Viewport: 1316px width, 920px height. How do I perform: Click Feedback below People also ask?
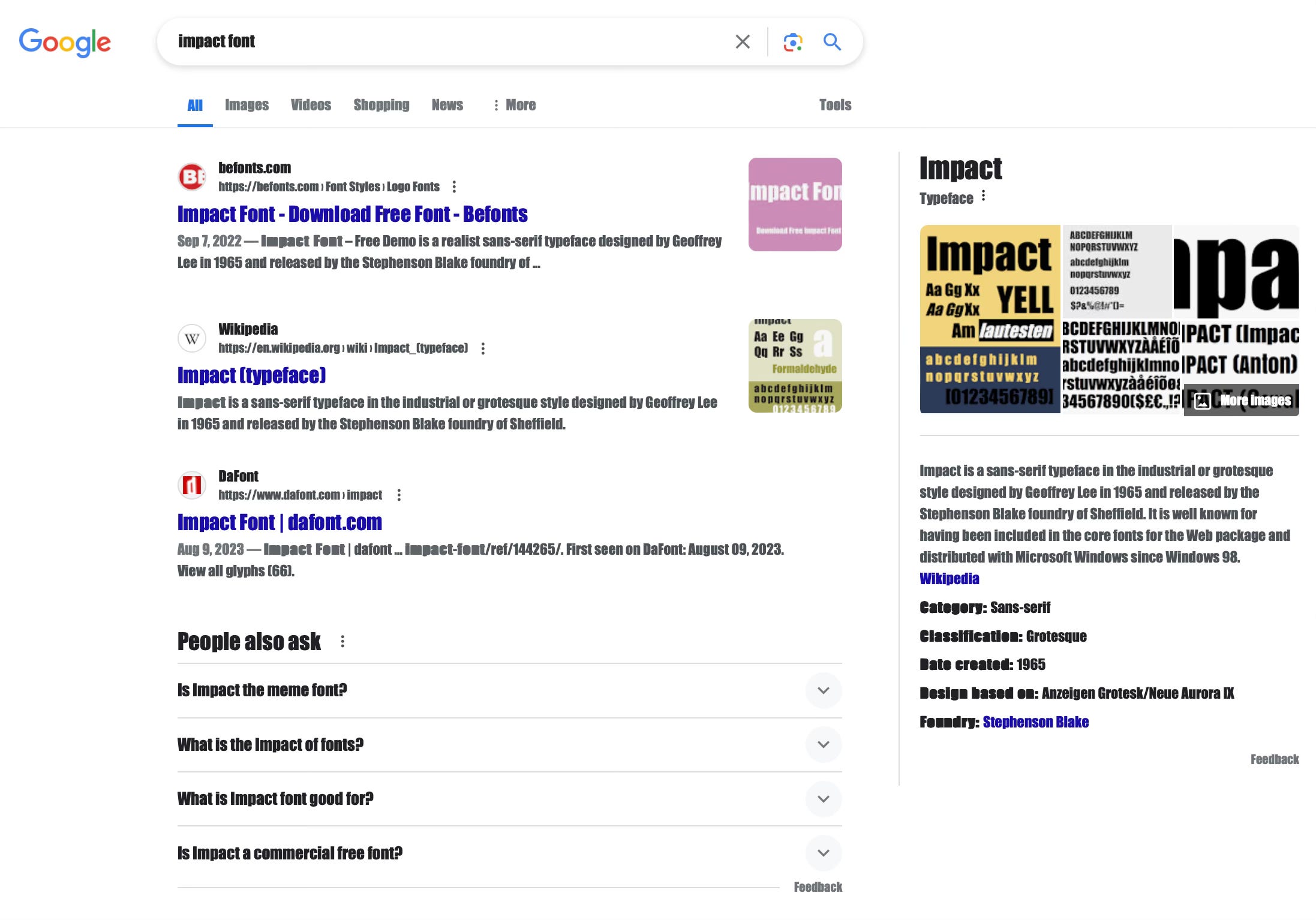pyautogui.click(x=818, y=888)
